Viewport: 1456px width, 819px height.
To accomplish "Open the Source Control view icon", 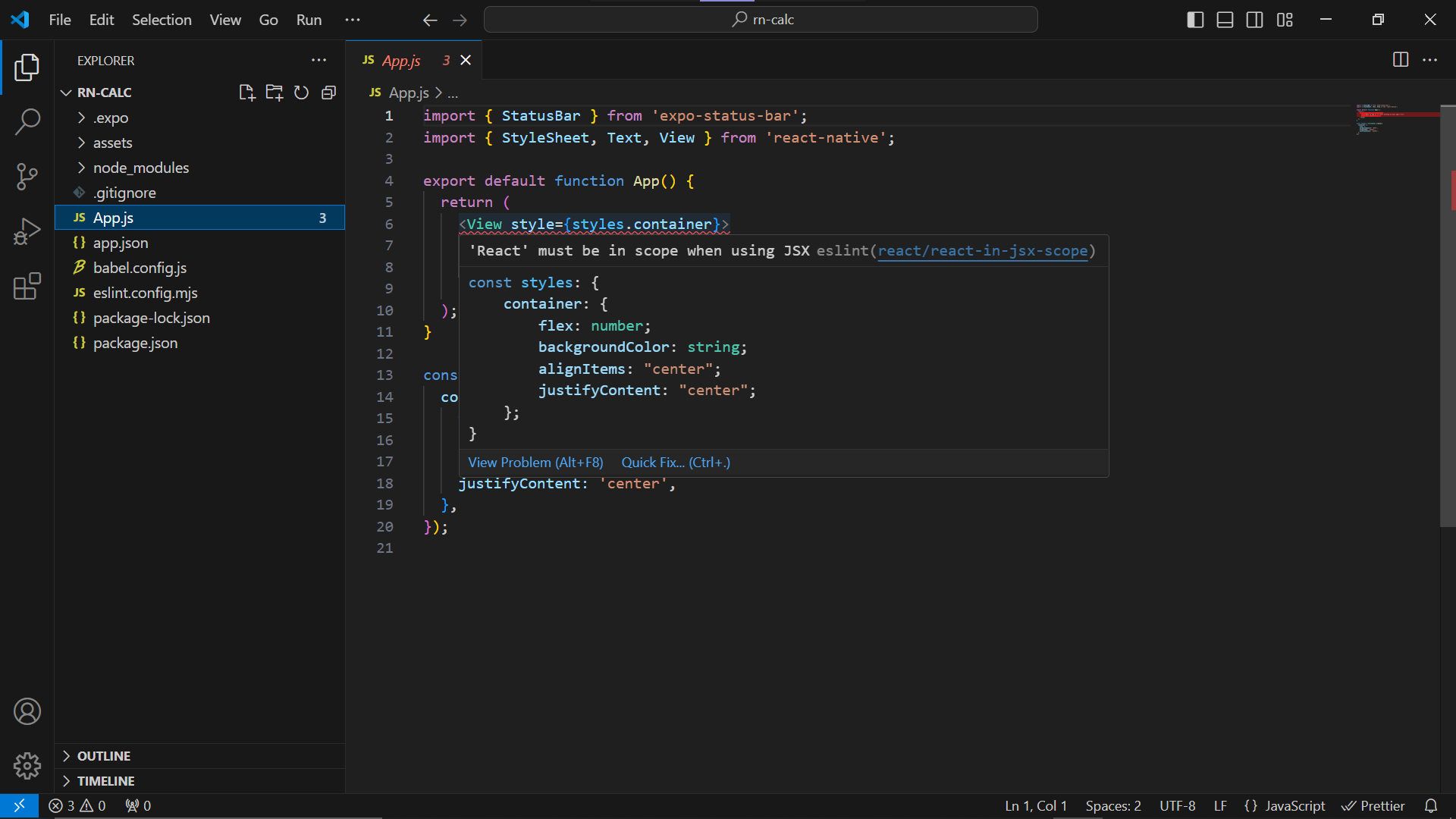I will tap(27, 176).
